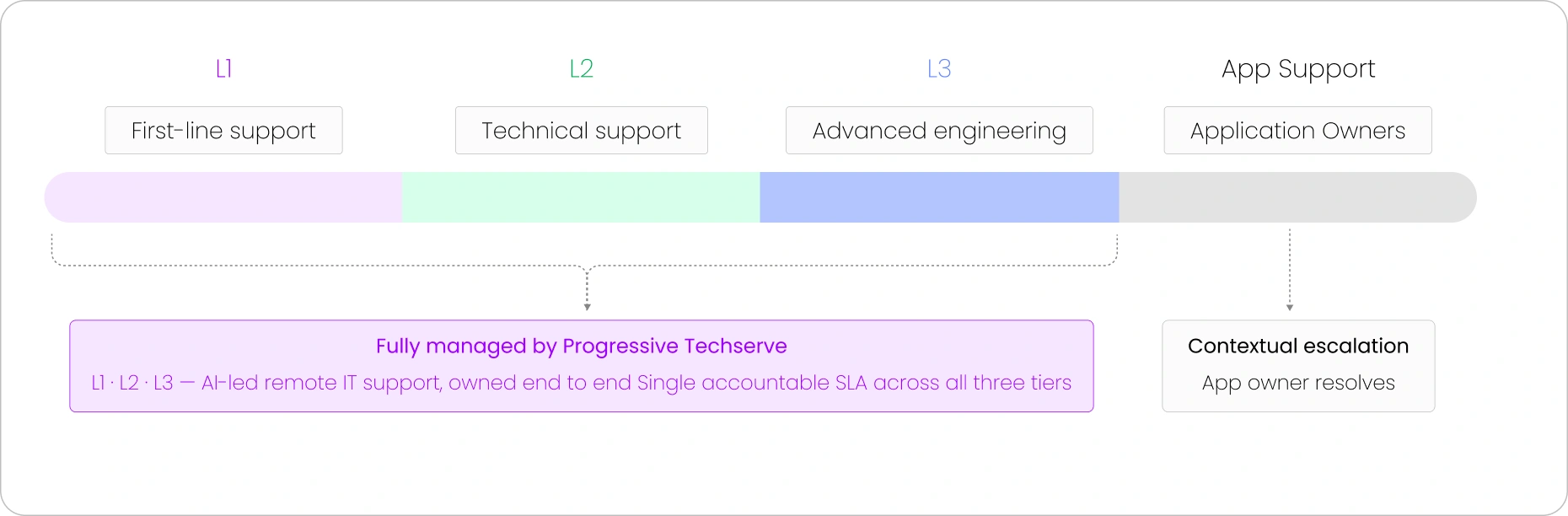This screenshot has width=1568, height=516.
Task: Click the lavender L1 bar segment
Action: (x=223, y=197)
